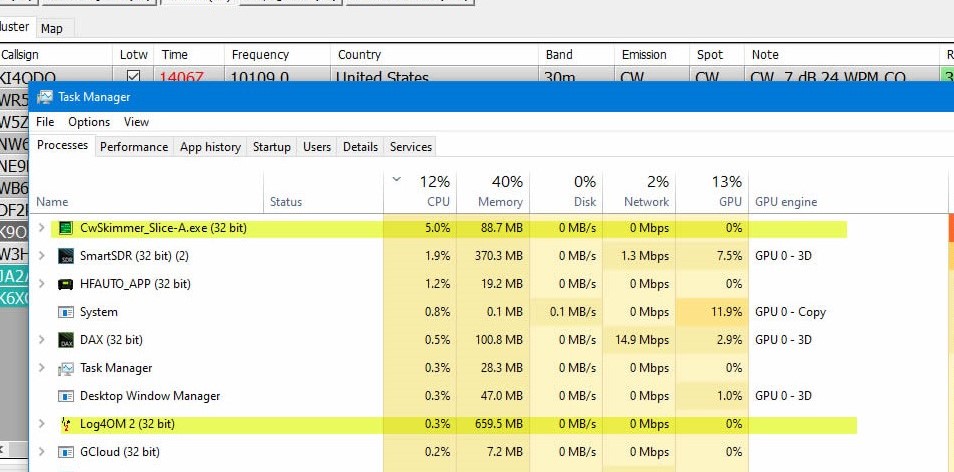
Task: Click the Frequency column header in cluster table
Action: pyautogui.click(x=277, y=55)
